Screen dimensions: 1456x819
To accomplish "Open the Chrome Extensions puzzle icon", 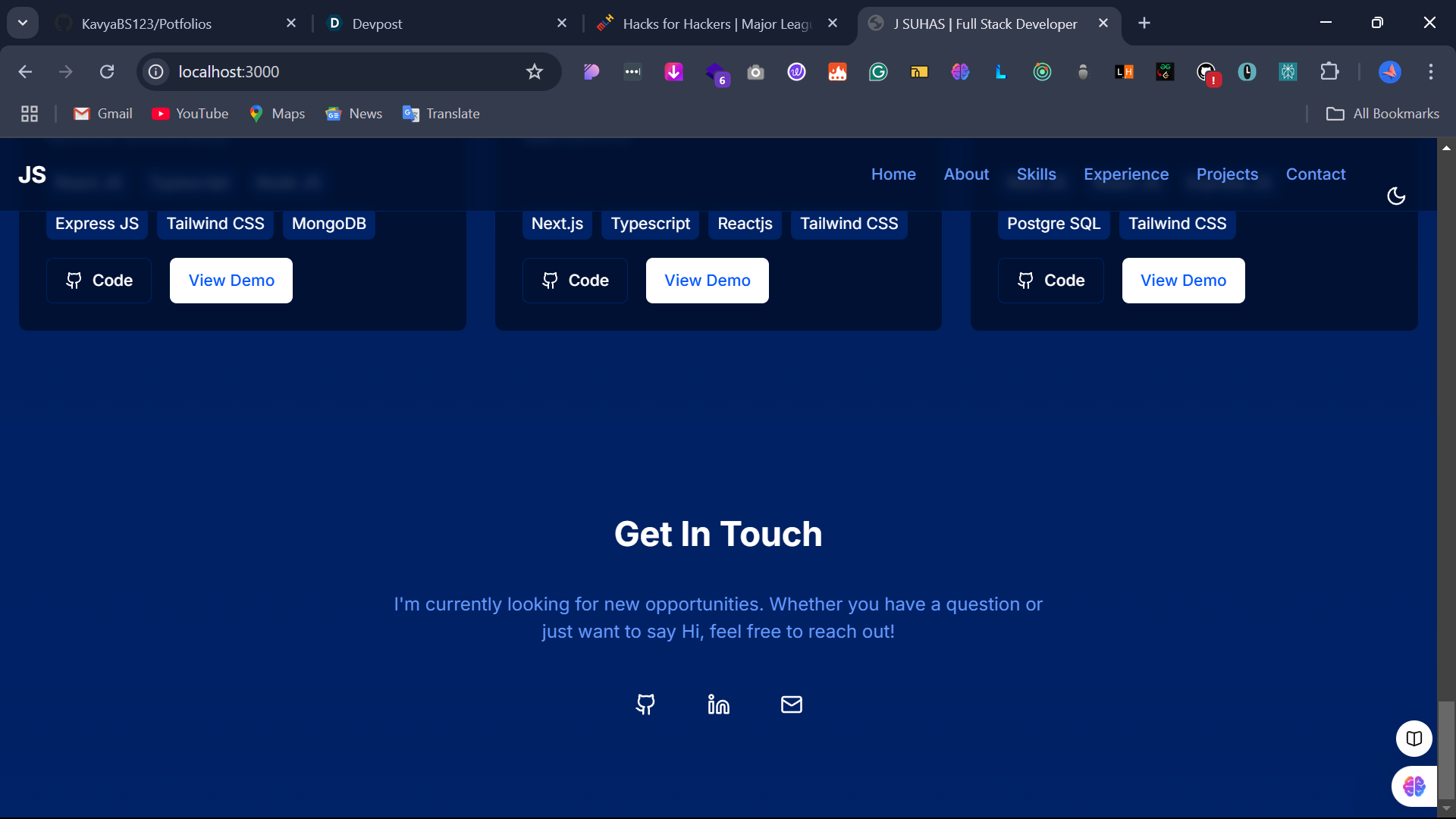I will pyautogui.click(x=1329, y=72).
